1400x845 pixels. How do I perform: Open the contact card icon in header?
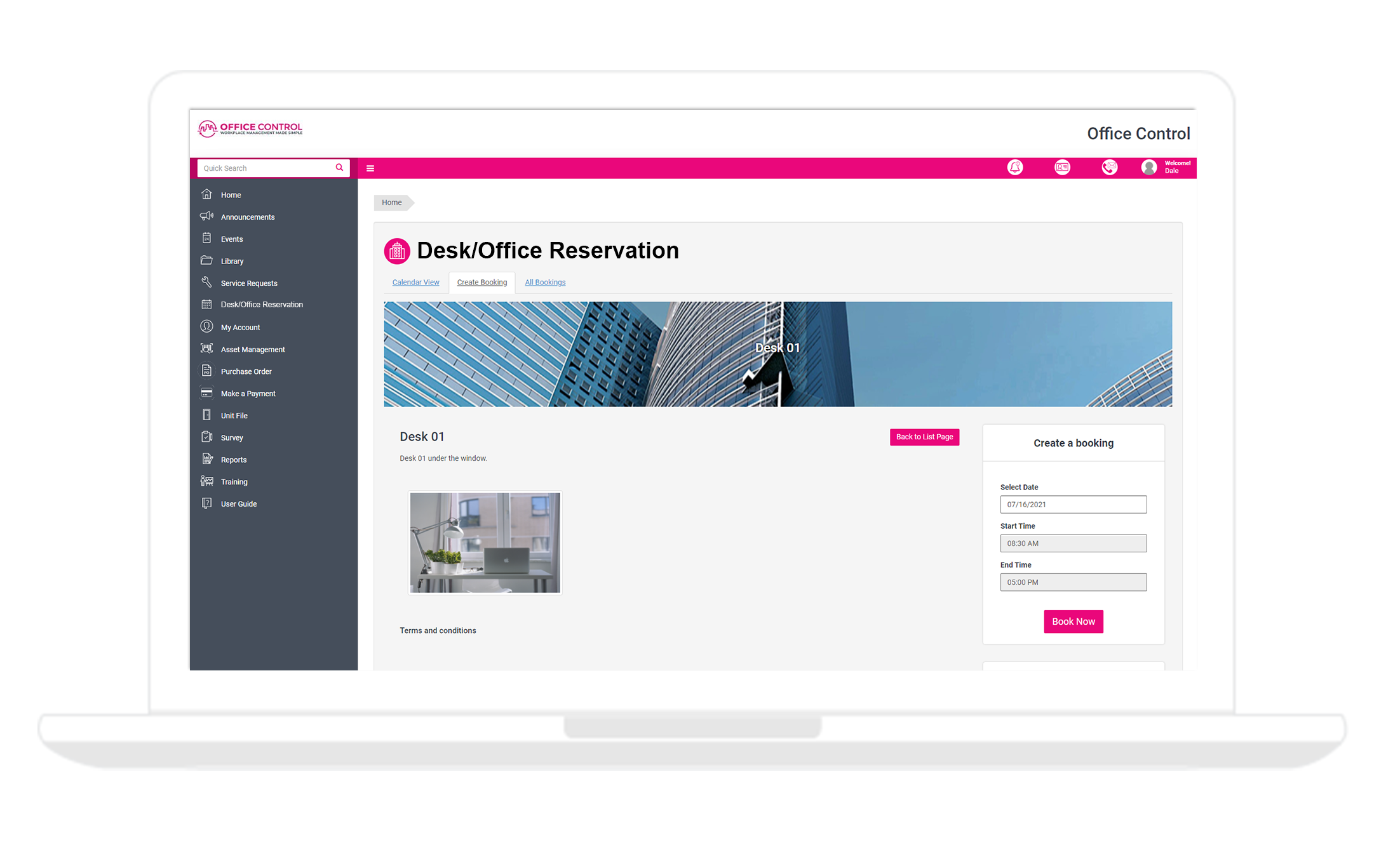coord(1062,168)
